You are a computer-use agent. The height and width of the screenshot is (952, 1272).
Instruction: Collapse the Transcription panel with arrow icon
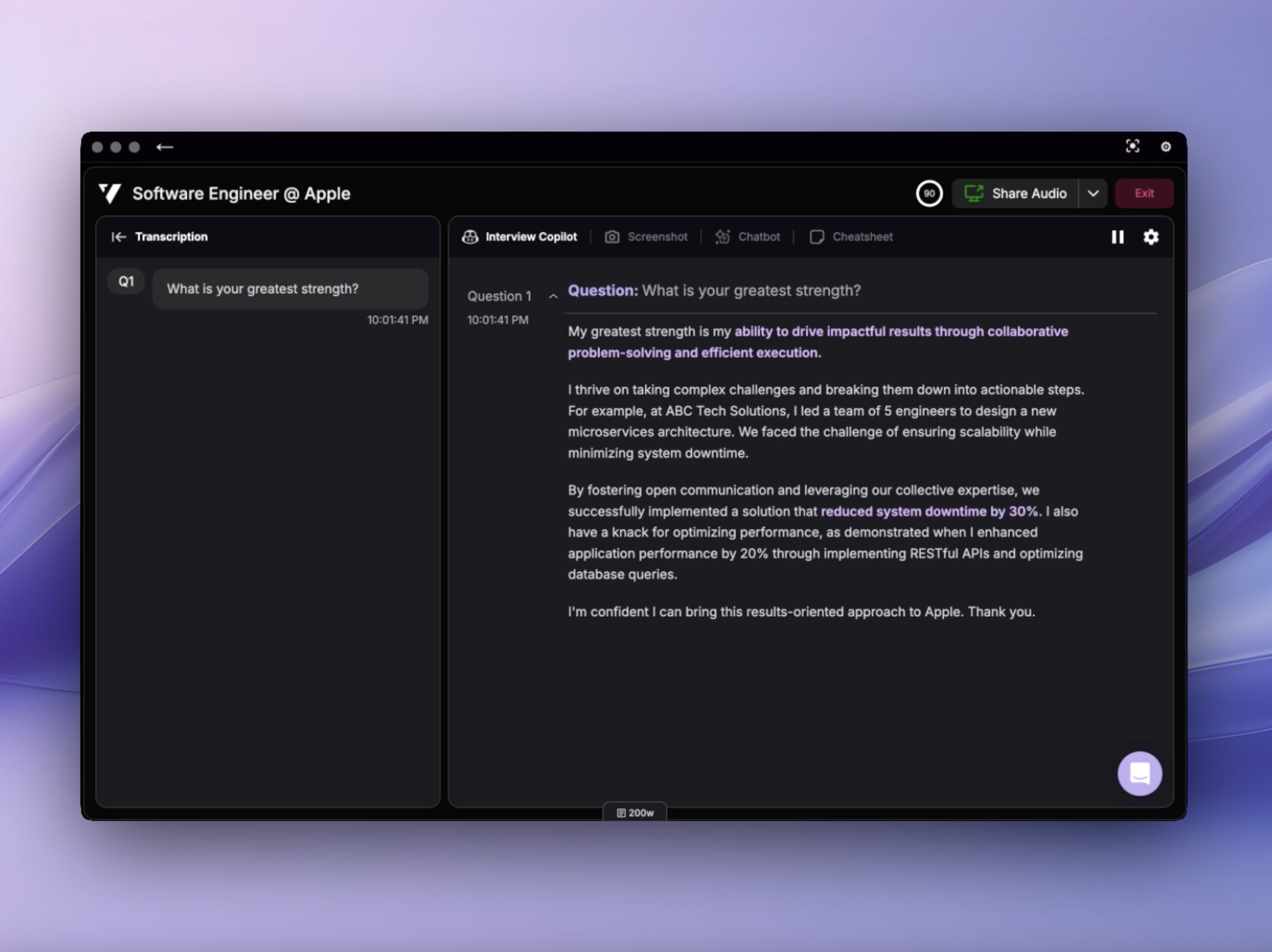click(118, 237)
